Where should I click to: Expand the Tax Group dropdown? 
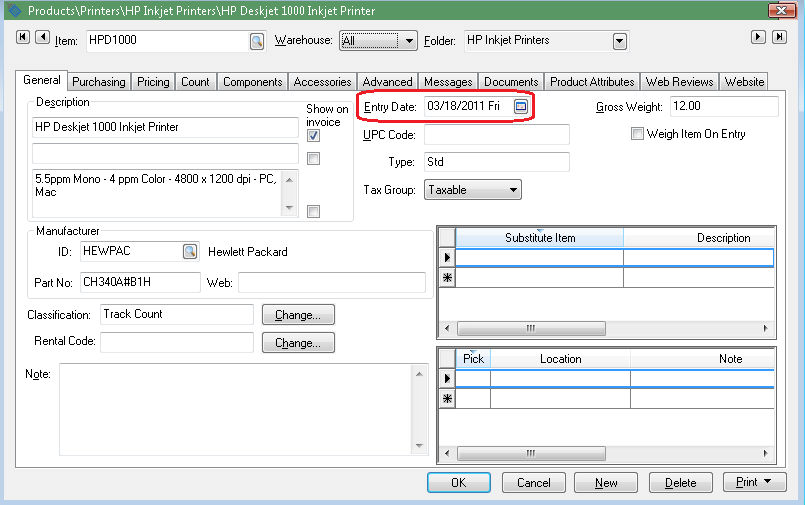512,190
